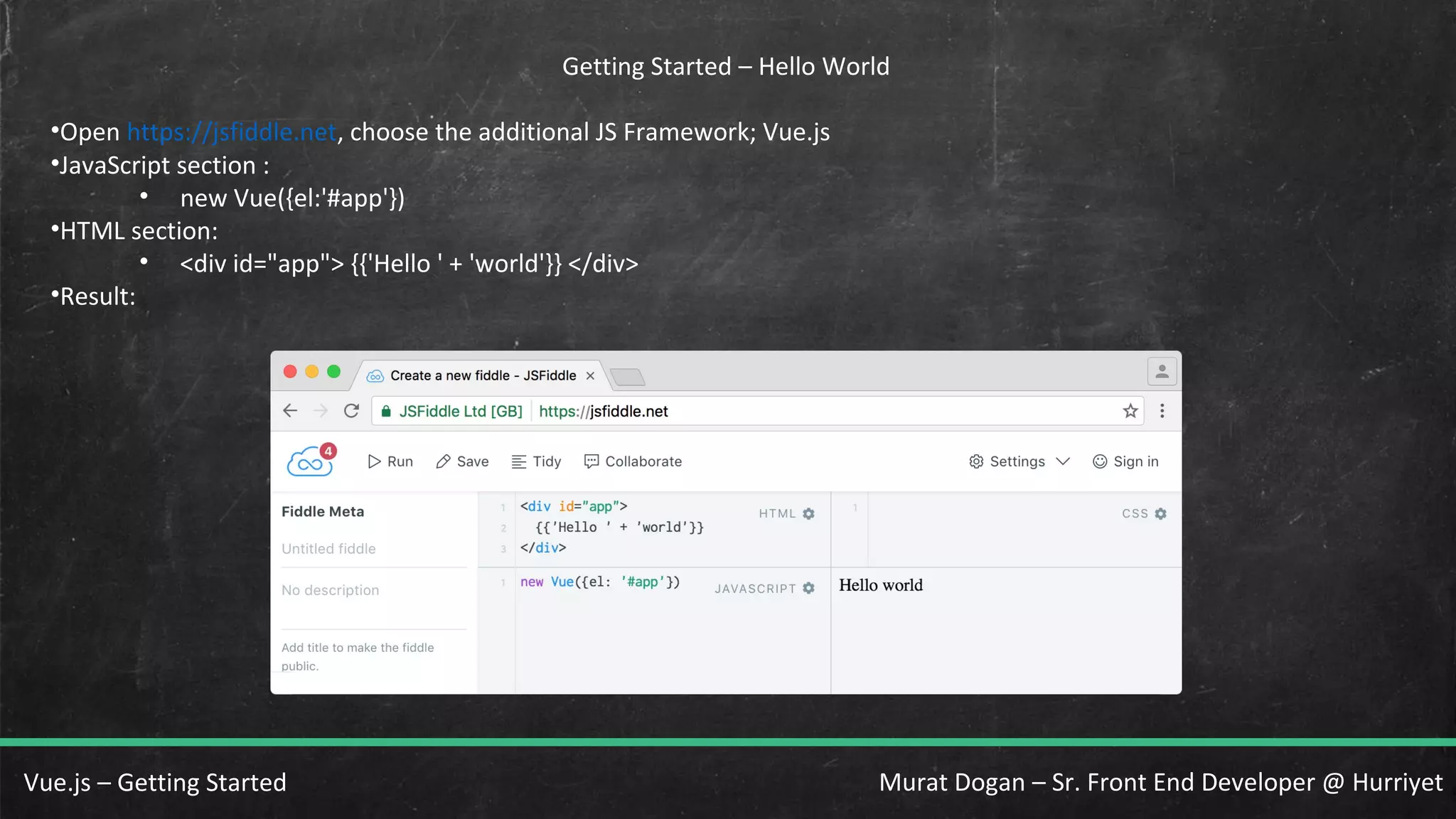The image size is (1456, 819).
Task: Open a new browser tab
Action: pyautogui.click(x=628, y=376)
